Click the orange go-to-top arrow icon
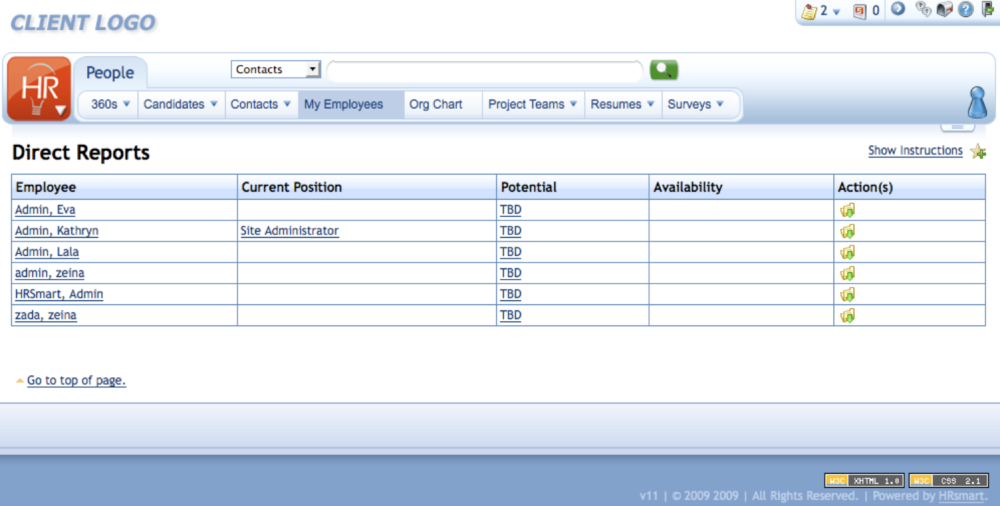 pos(20,381)
